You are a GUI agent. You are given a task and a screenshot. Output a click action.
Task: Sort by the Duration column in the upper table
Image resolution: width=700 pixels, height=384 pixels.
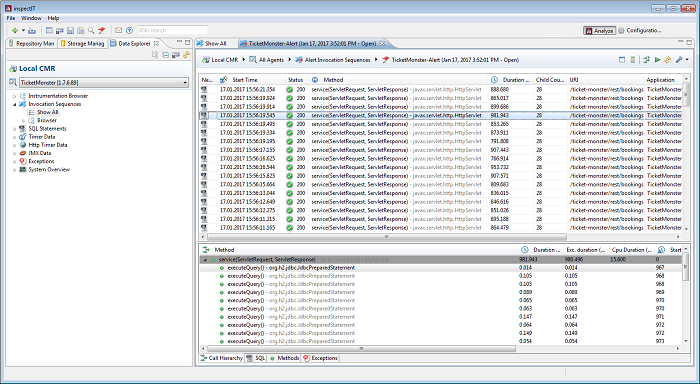tap(511, 80)
